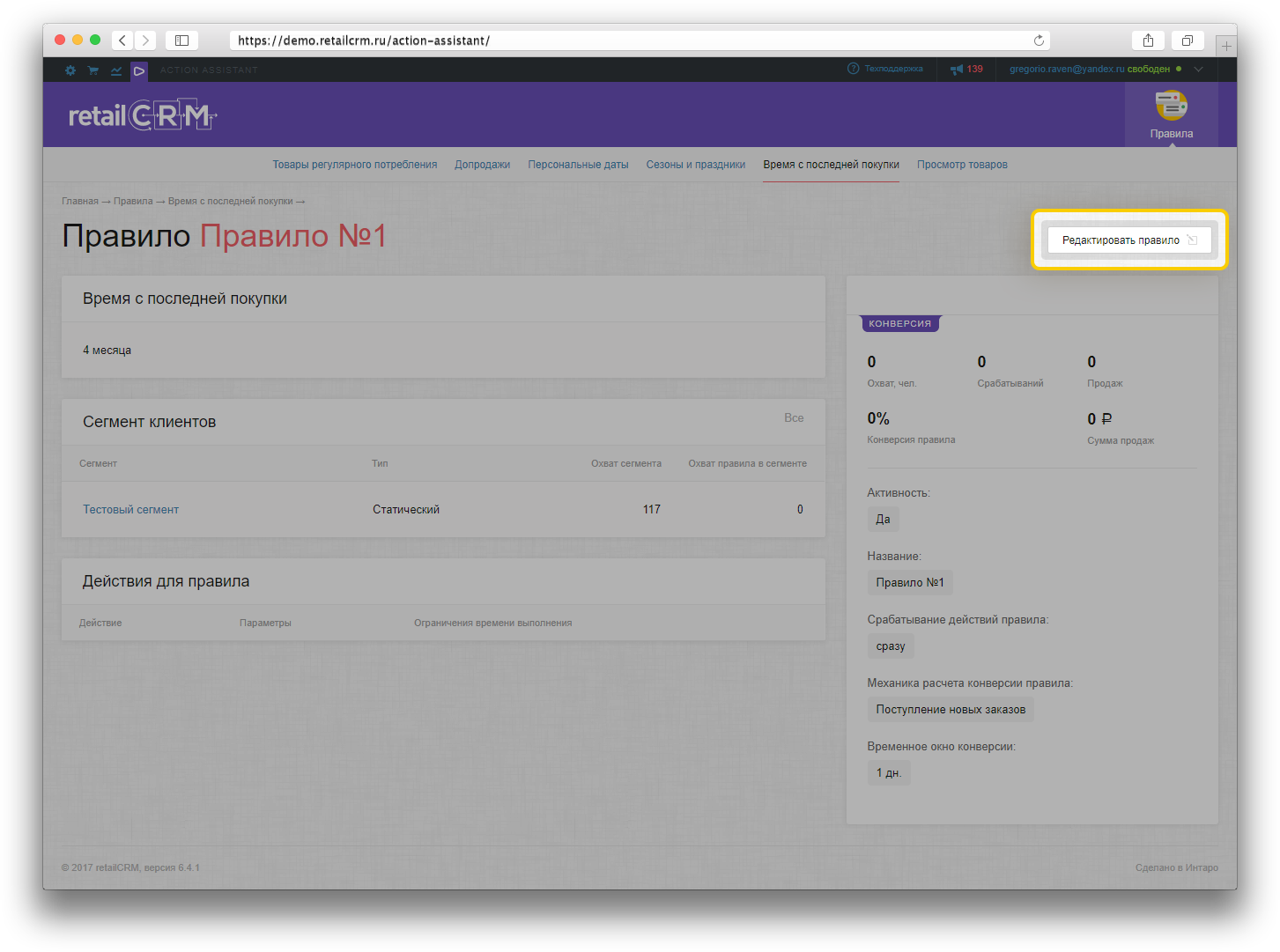
Task: Click the browser URL address field
Action: click(640, 41)
